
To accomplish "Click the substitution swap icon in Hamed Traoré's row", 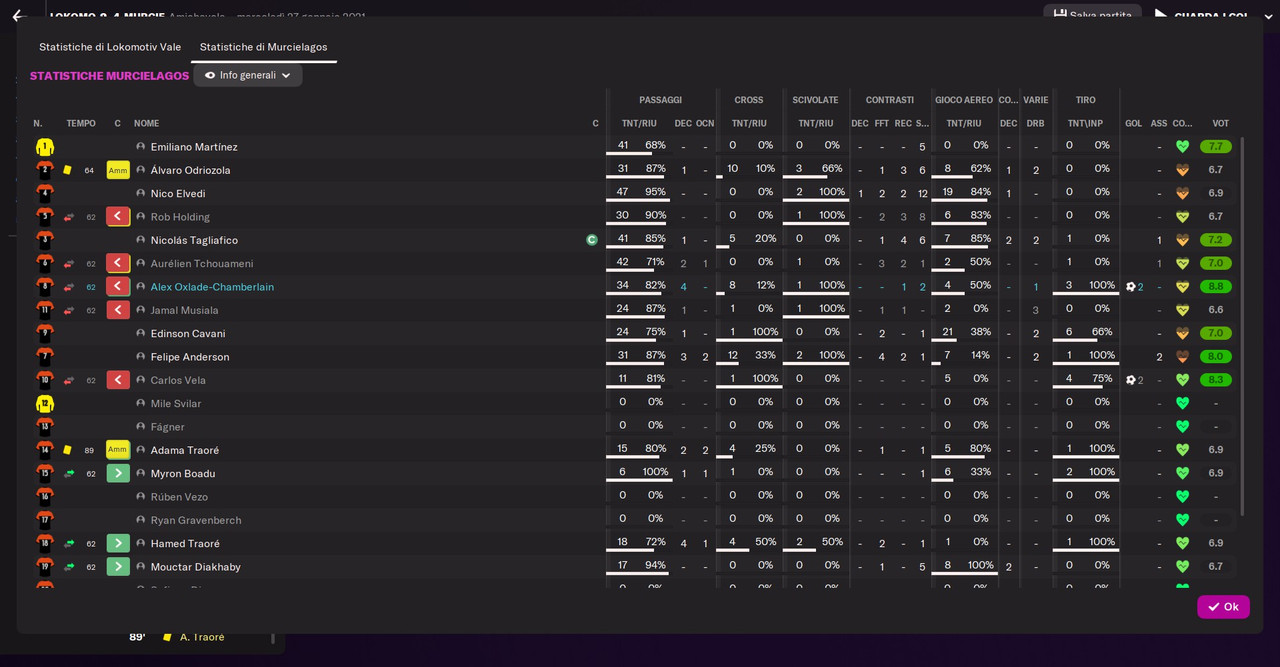I will 69,543.
